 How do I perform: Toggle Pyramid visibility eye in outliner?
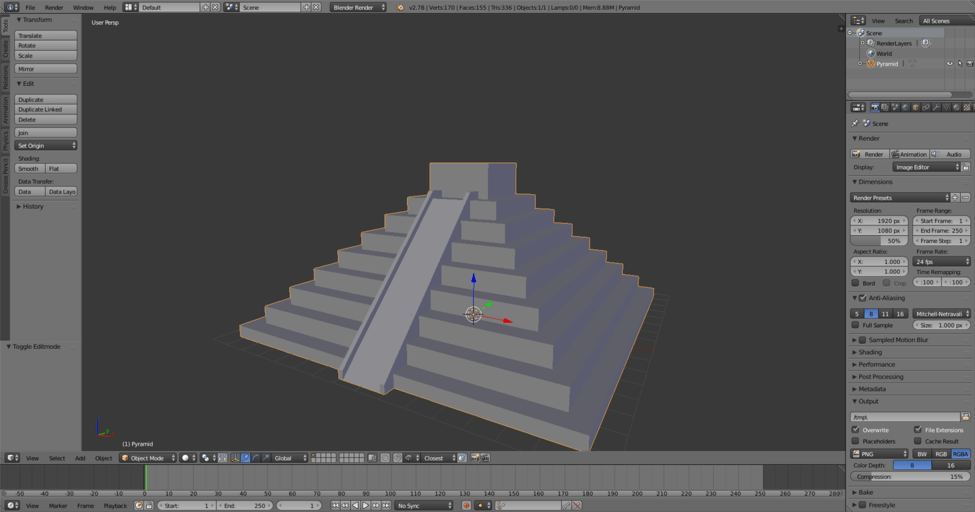[x=950, y=63]
